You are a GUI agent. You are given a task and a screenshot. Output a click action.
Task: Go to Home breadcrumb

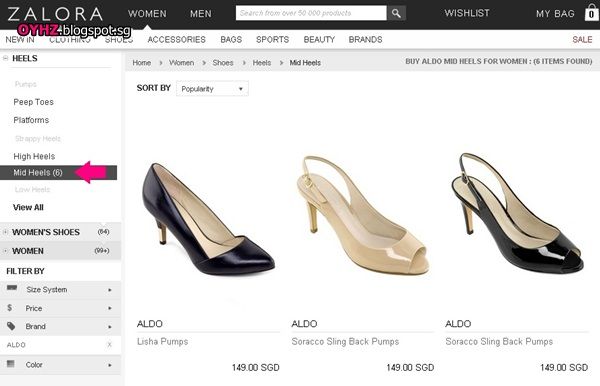tap(142, 63)
